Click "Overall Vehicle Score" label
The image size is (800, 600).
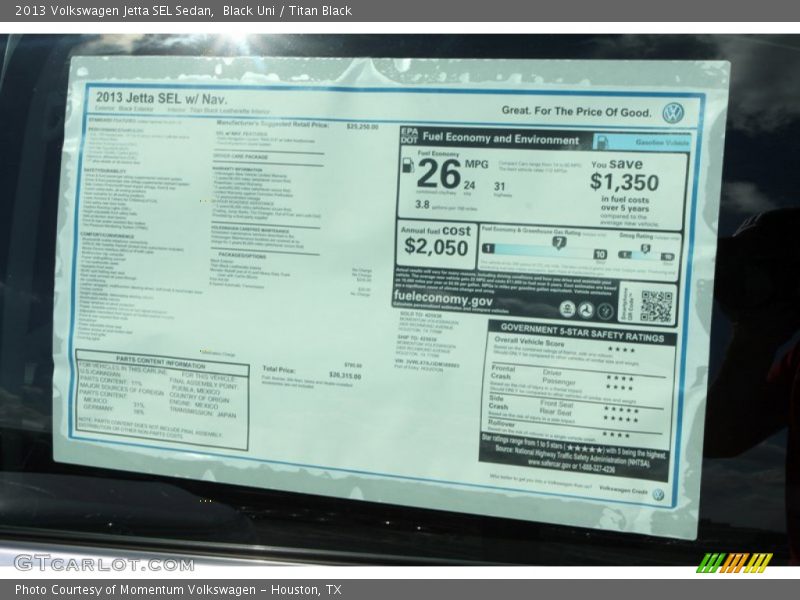coord(529,342)
